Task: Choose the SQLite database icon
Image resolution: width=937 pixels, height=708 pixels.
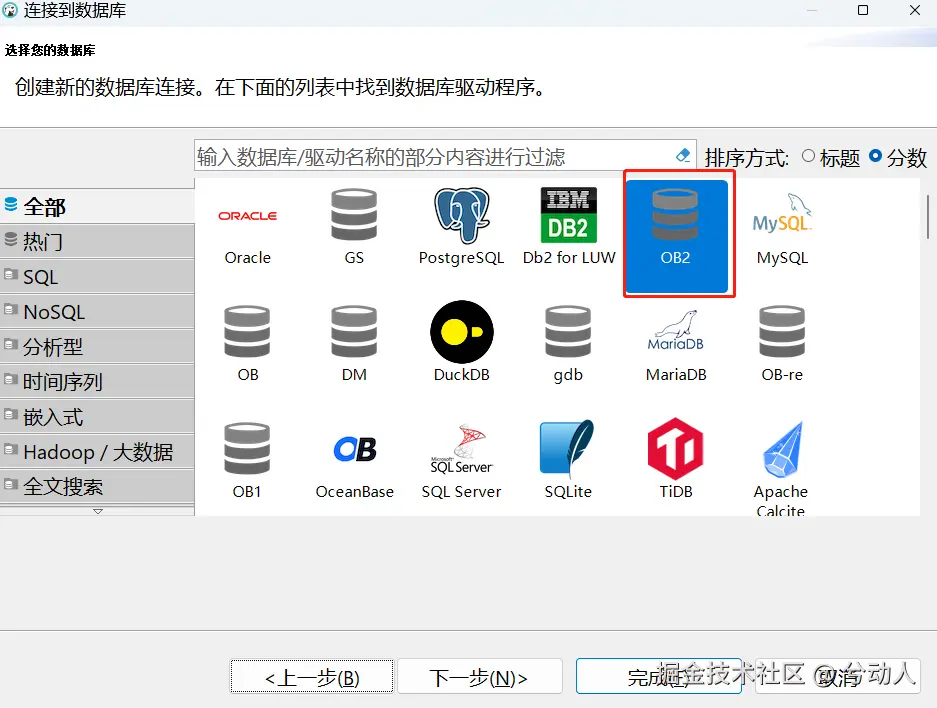Action: pos(567,460)
